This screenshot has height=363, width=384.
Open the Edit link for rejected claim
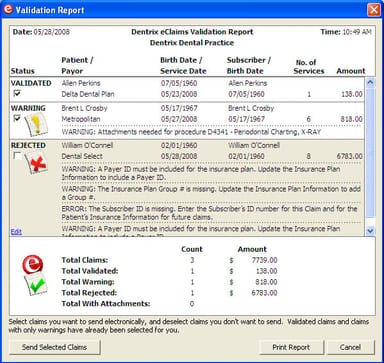[16, 231]
